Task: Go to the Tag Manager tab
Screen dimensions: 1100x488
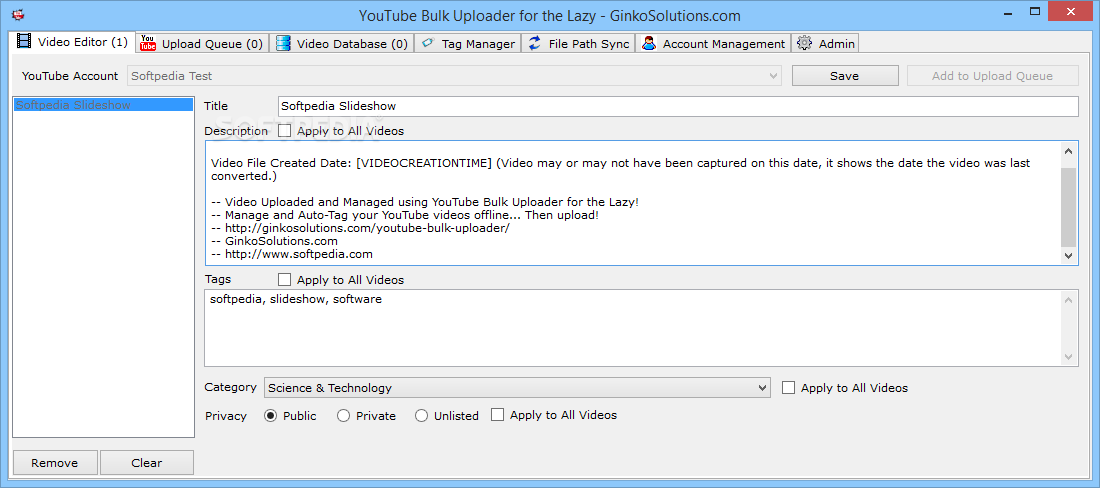Action: 468,43
